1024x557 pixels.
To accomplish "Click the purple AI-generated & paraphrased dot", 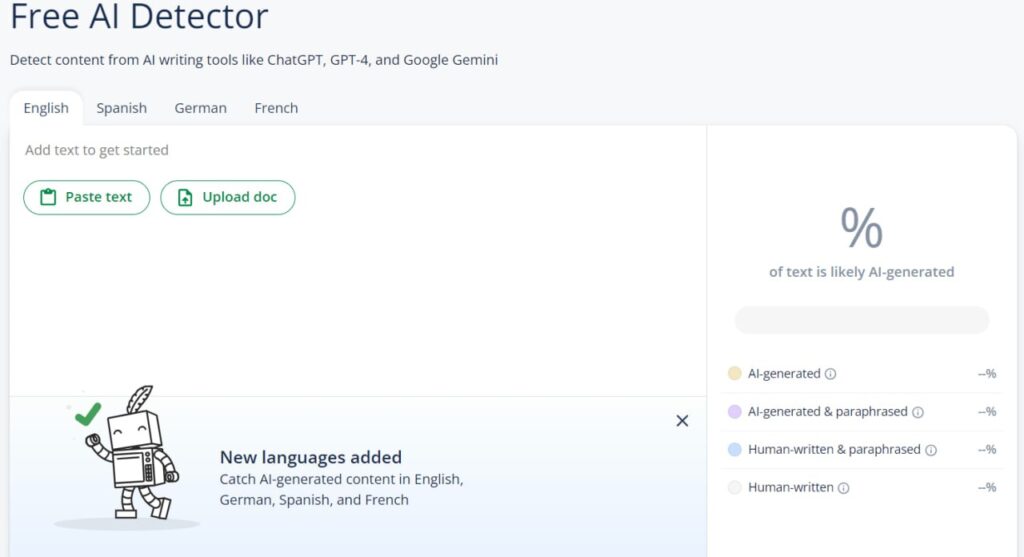I will [x=735, y=412].
